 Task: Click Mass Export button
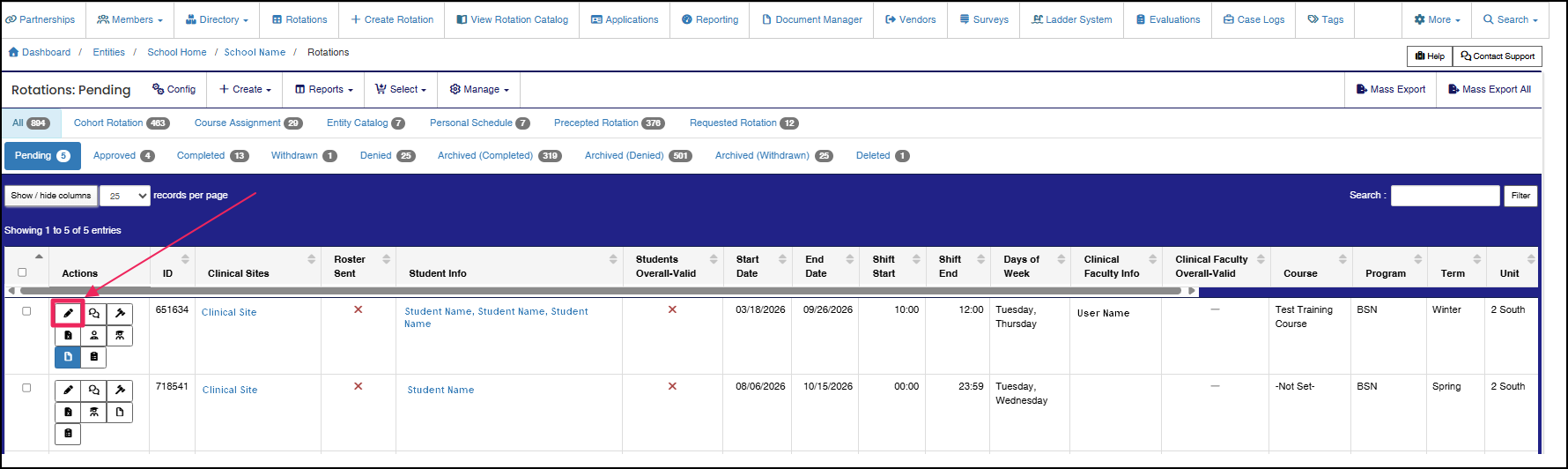coord(1391,89)
